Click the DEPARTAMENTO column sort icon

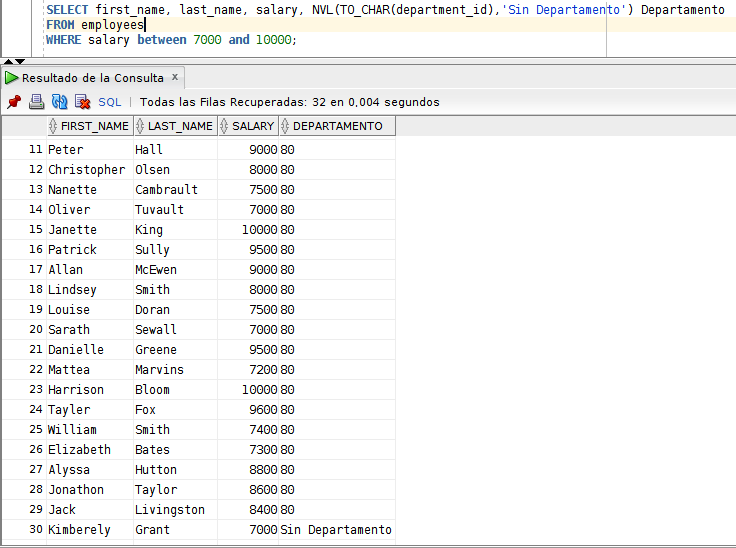(286, 127)
